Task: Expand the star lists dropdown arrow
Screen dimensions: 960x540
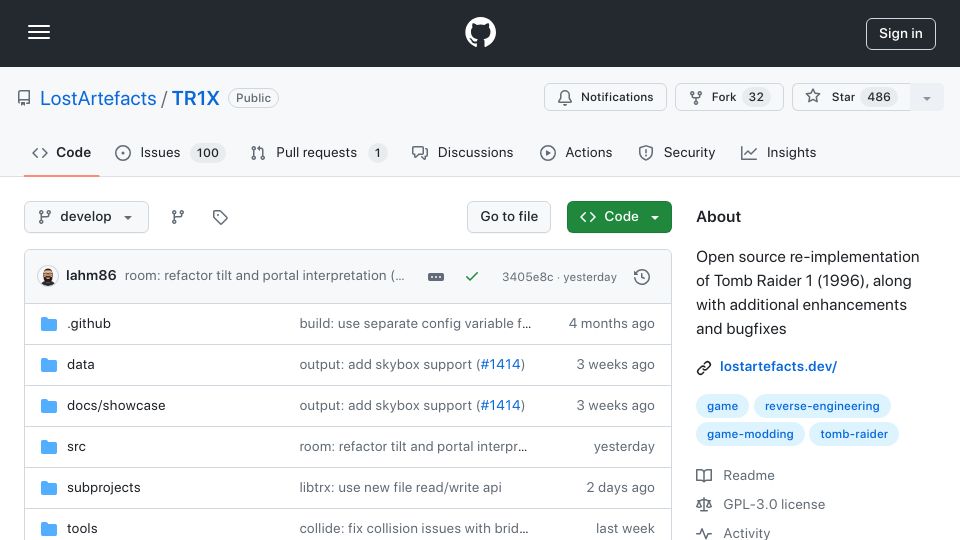Action: tap(926, 98)
